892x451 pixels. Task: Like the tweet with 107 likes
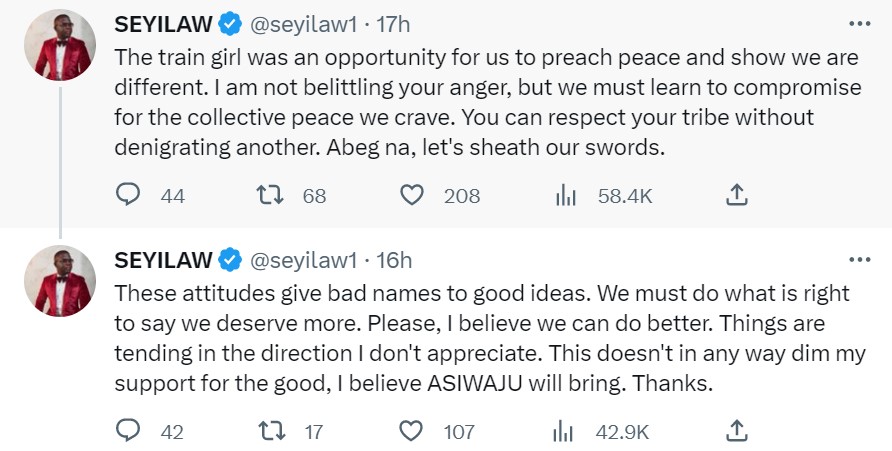[412, 431]
